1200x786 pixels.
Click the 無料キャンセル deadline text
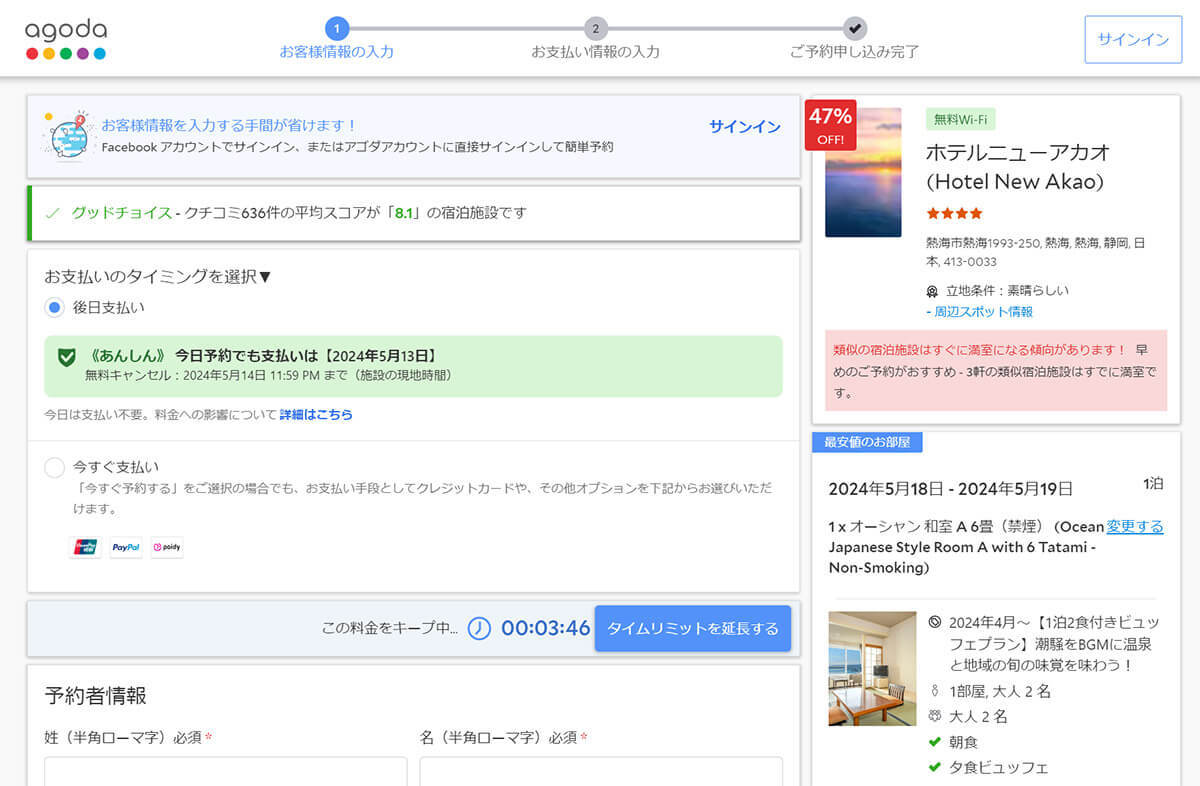tap(269, 375)
